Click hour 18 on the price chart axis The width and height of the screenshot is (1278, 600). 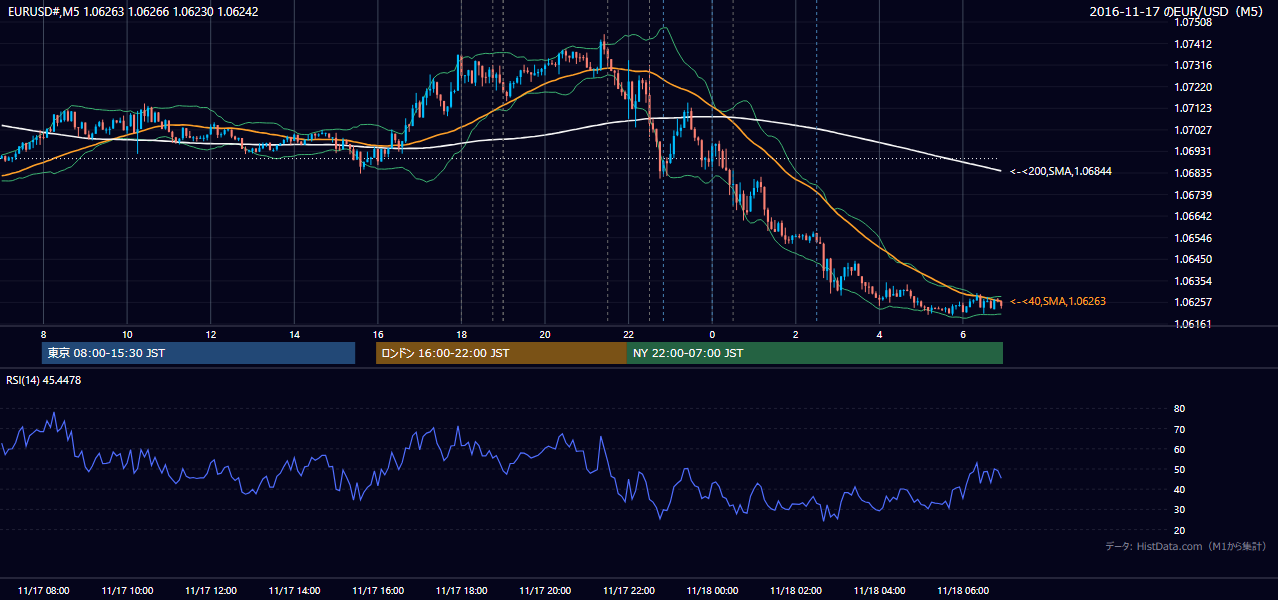461,334
